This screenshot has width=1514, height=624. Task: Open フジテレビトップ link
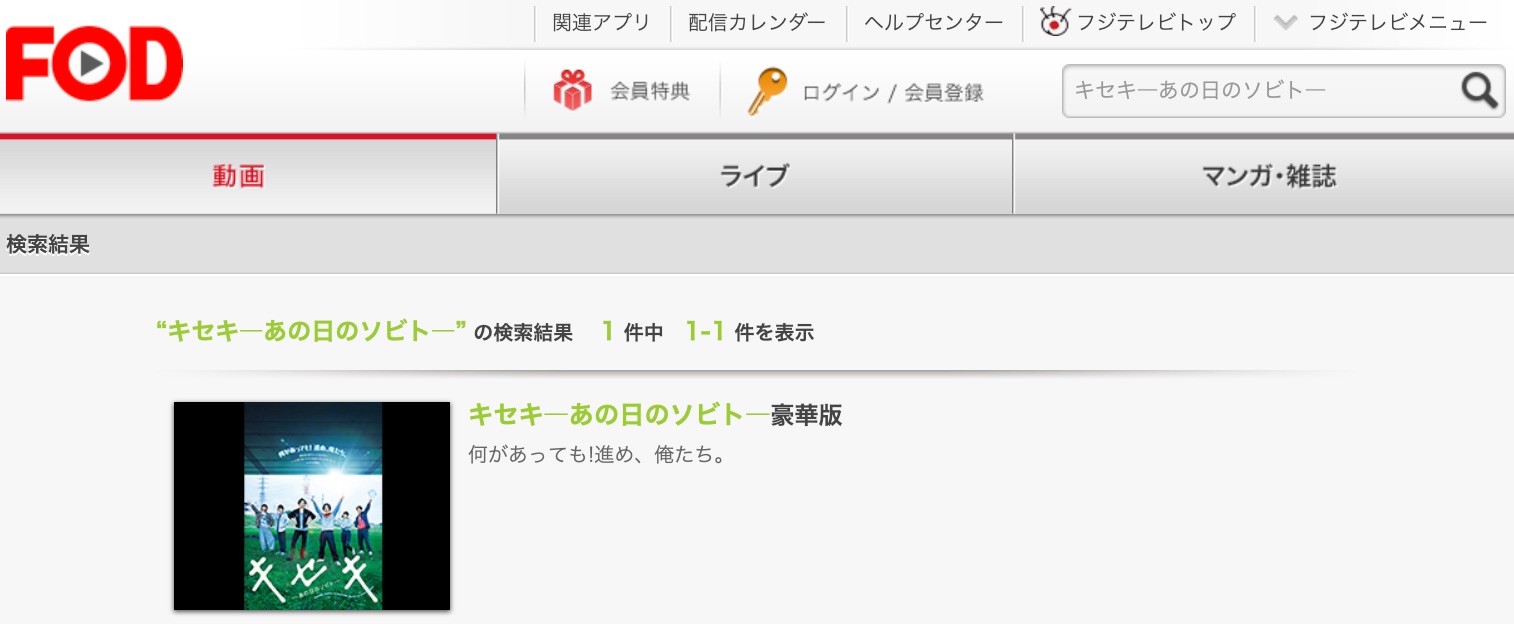tap(1156, 22)
